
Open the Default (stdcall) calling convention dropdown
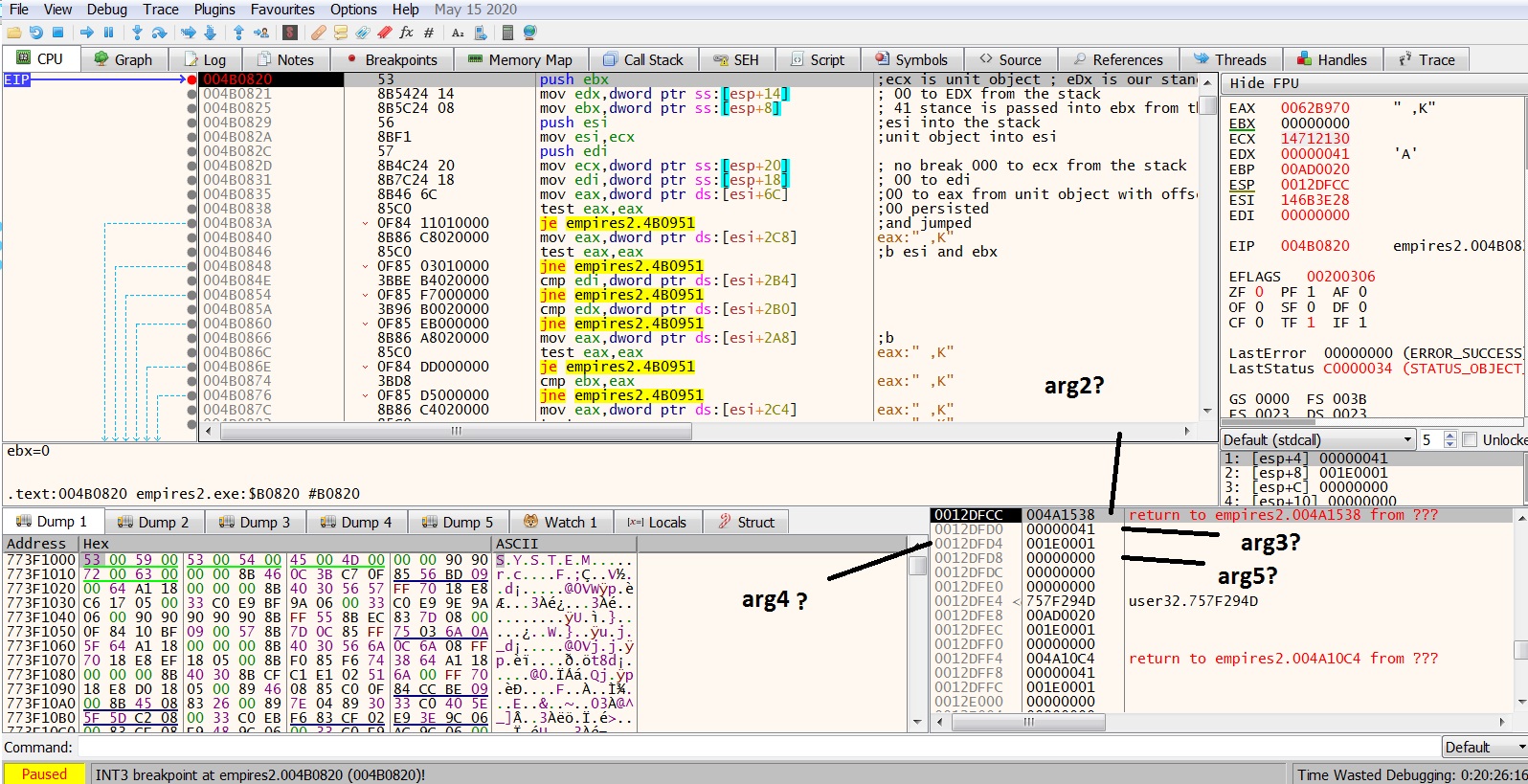[x=1318, y=439]
